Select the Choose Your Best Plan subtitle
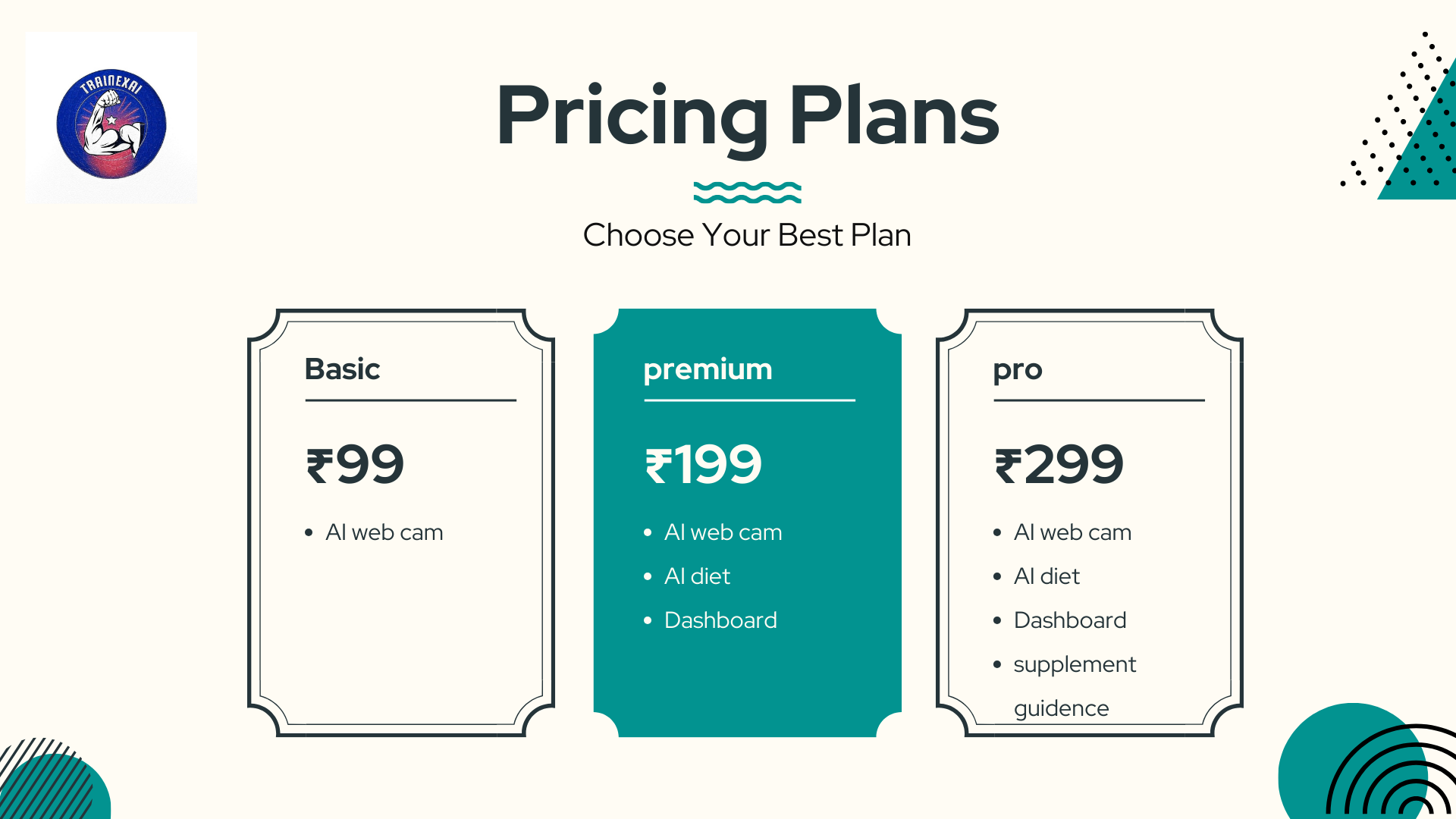Viewport: 1456px width, 819px height. pyautogui.click(x=747, y=235)
